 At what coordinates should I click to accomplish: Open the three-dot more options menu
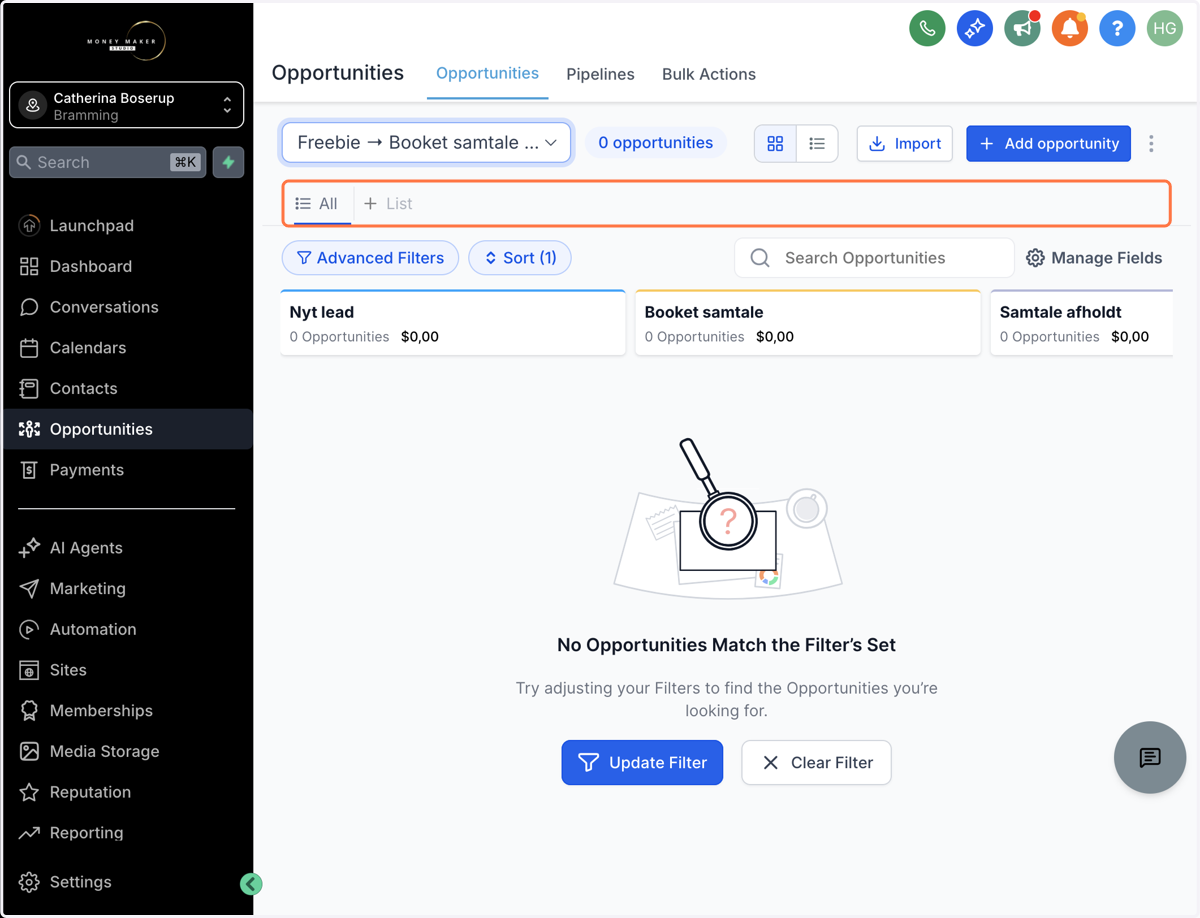tap(1151, 144)
